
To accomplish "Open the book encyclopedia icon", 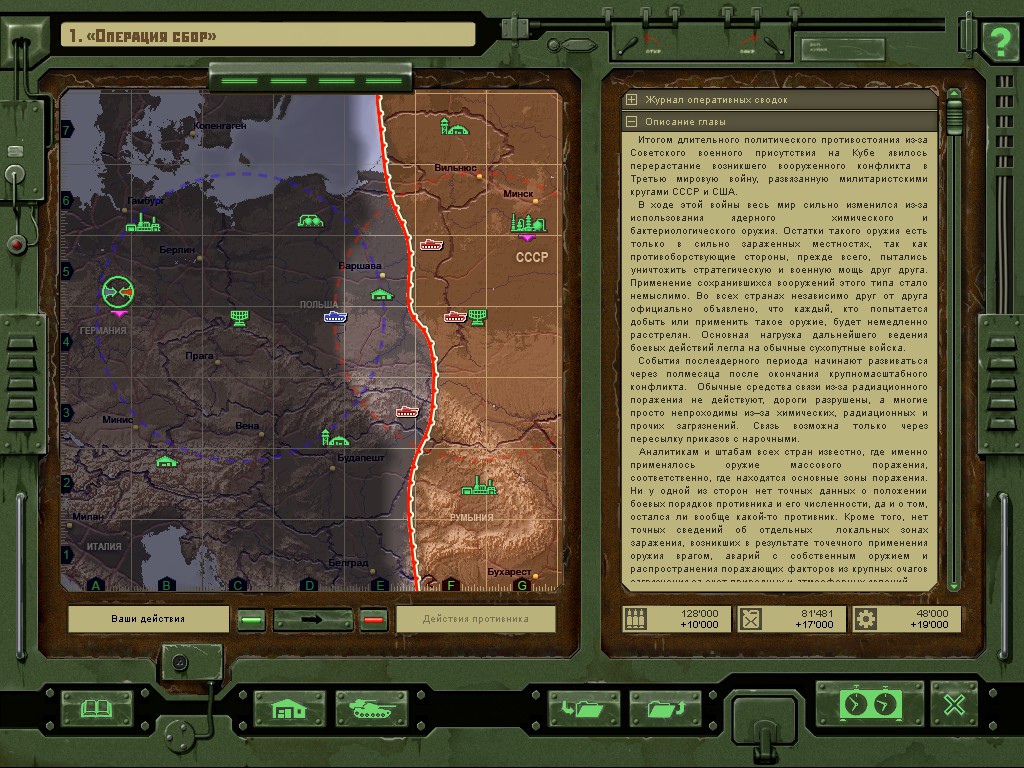I will pos(97,708).
